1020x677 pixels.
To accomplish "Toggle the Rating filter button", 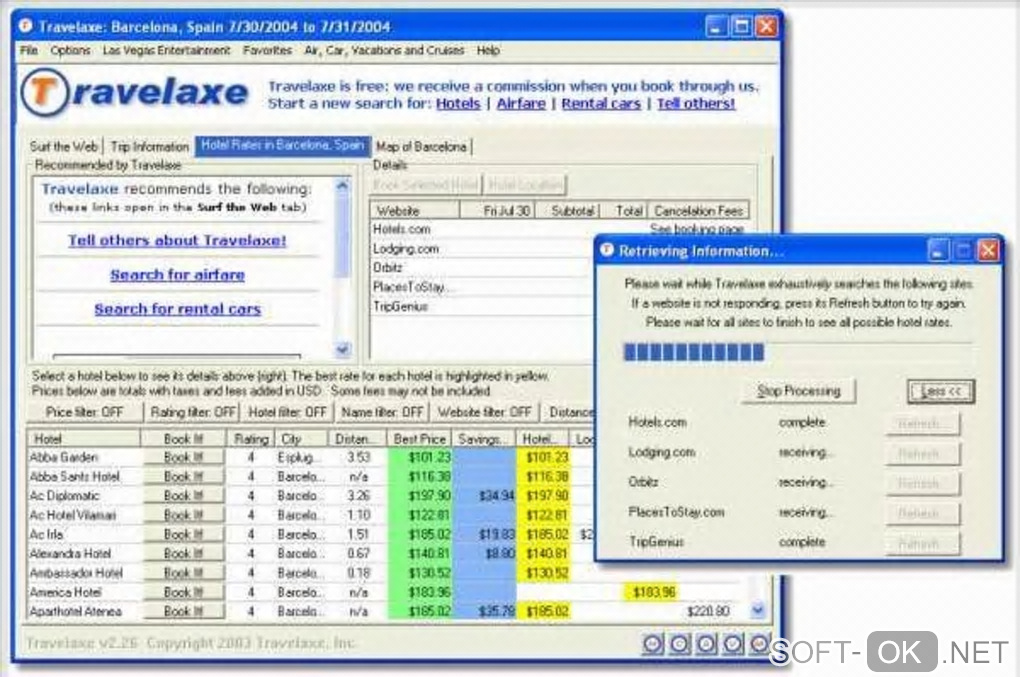I will click(x=193, y=412).
